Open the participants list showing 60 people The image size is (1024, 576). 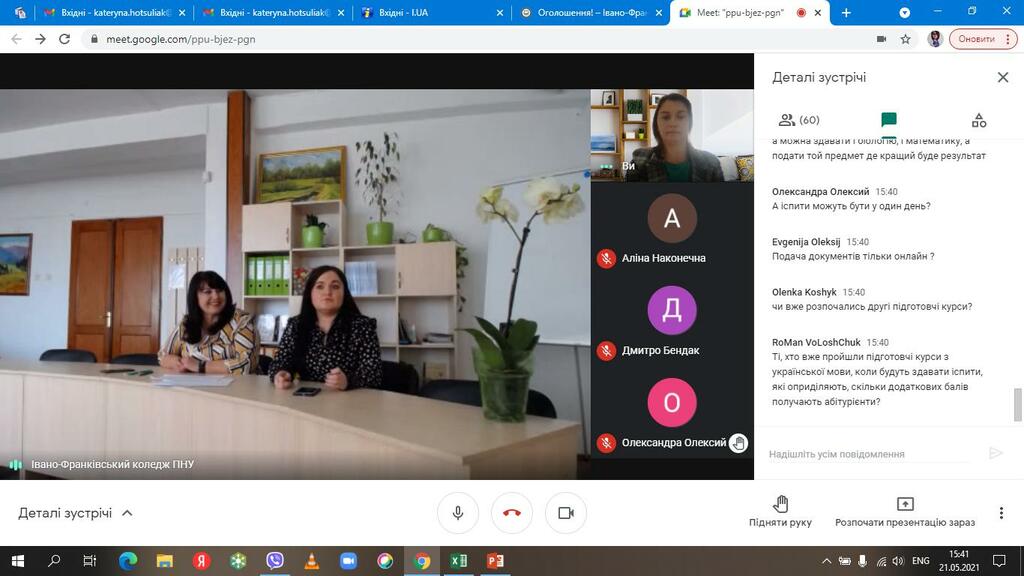click(799, 120)
